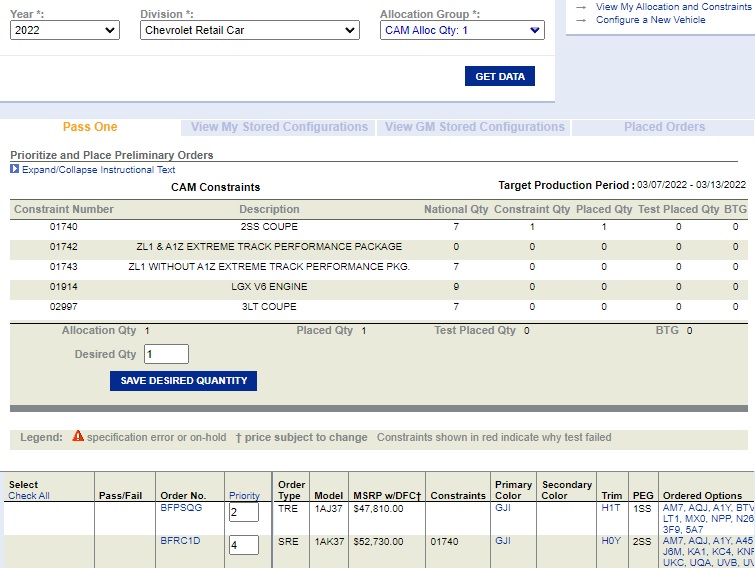Click the Priority column header link
The height and width of the screenshot is (568, 755).
[x=244, y=496]
